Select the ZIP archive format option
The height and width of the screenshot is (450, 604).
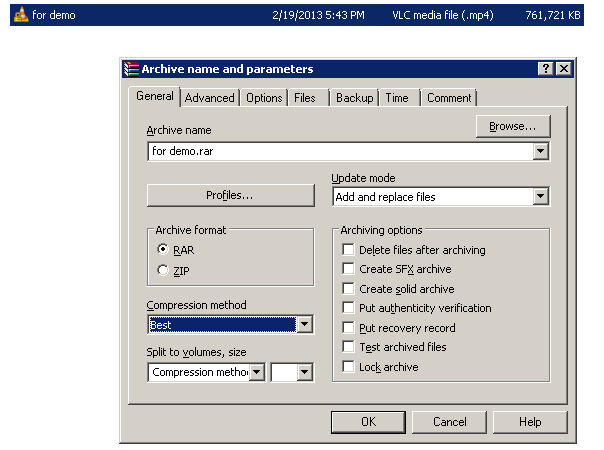pos(163,270)
